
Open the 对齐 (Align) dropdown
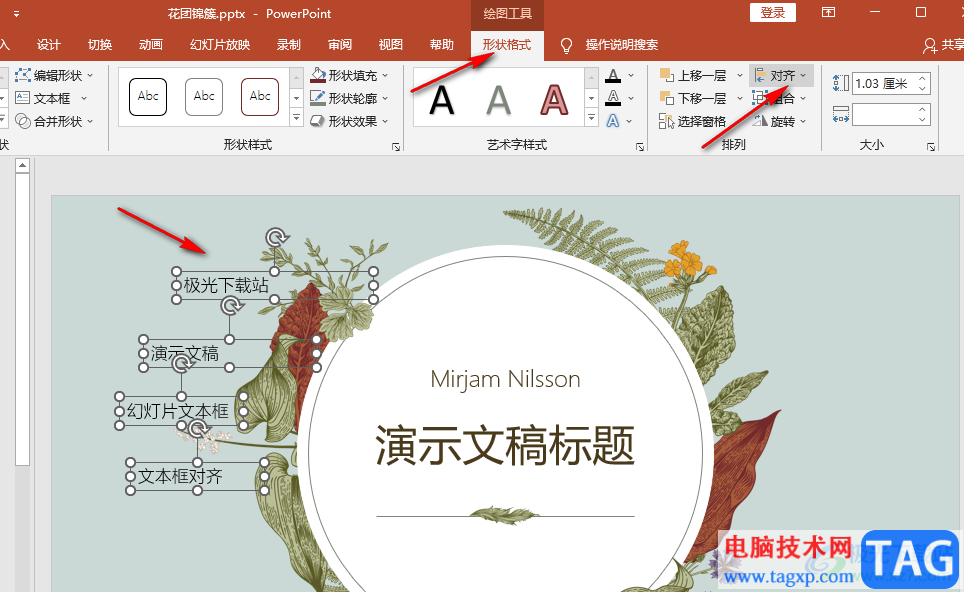click(x=781, y=76)
